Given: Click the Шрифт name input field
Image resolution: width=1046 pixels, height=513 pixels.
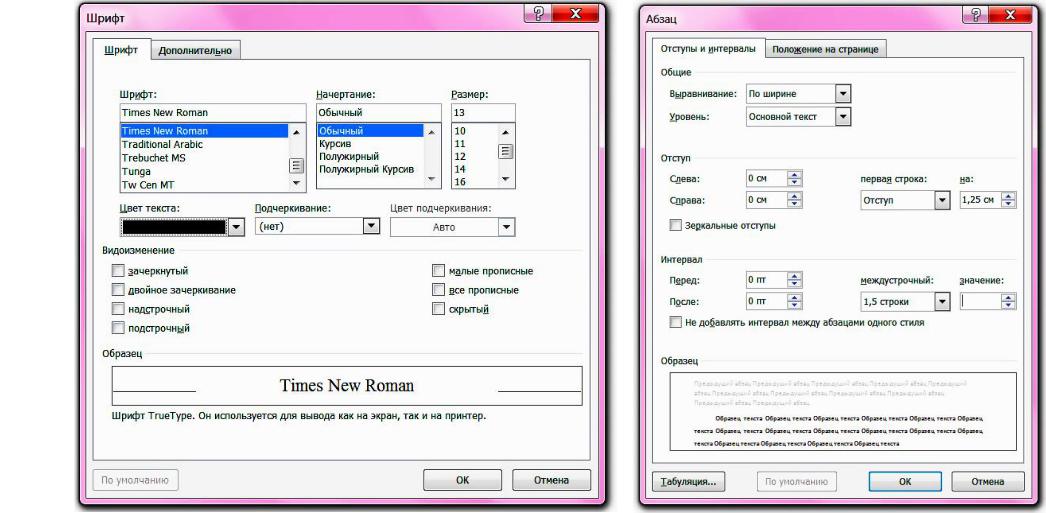Looking at the screenshot, I should point(213,113).
